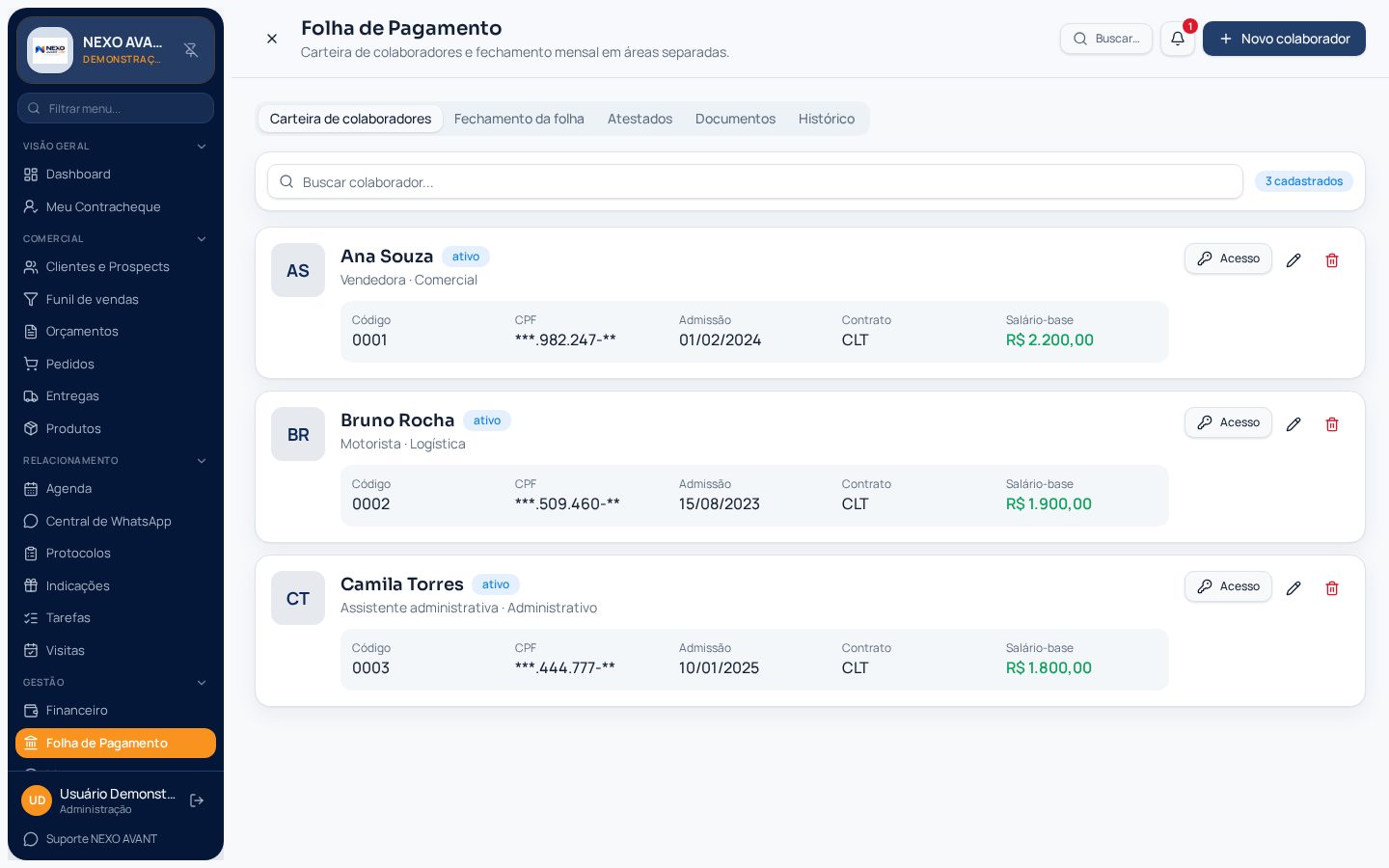Open Tarefas in the sidebar
Image resolution: width=1389 pixels, height=868 pixels.
[116, 618]
